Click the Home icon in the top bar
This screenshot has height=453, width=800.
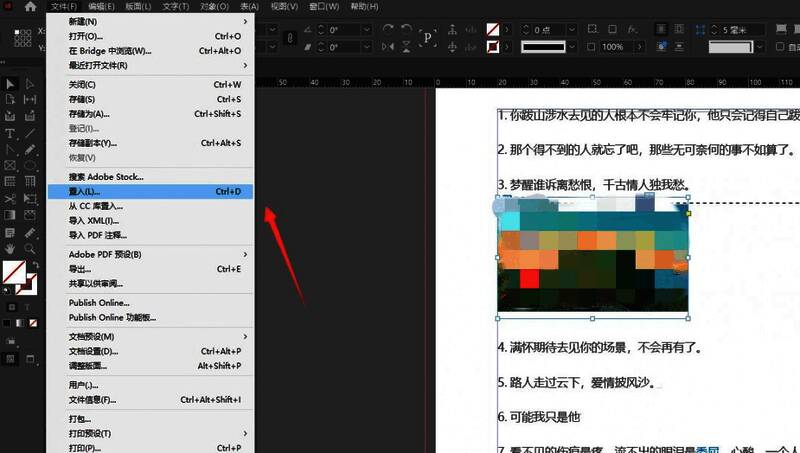30,6
